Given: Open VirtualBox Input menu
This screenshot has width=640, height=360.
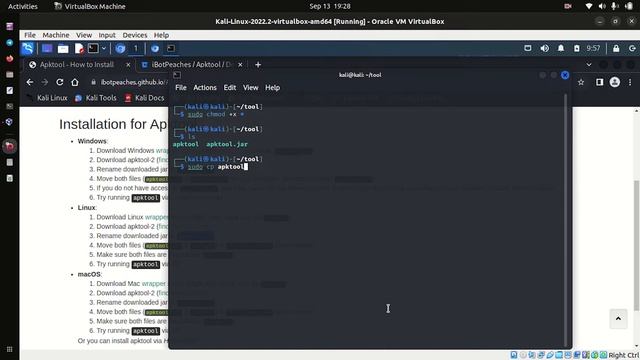Looking at the screenshot, I should tap(107, 35).
